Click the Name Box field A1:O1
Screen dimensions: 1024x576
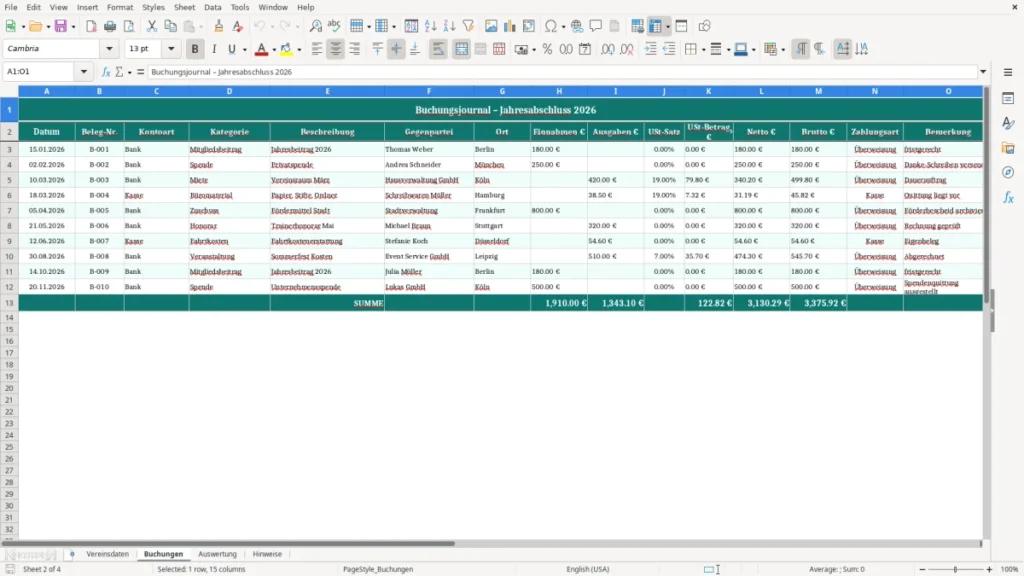[x=40, y=72]
